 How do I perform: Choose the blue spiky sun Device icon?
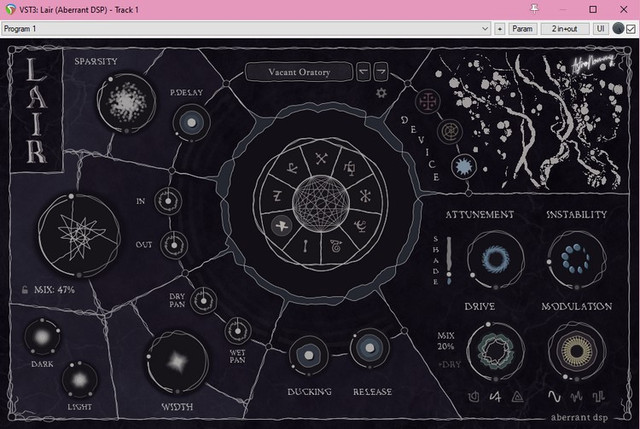click(464, 167)
